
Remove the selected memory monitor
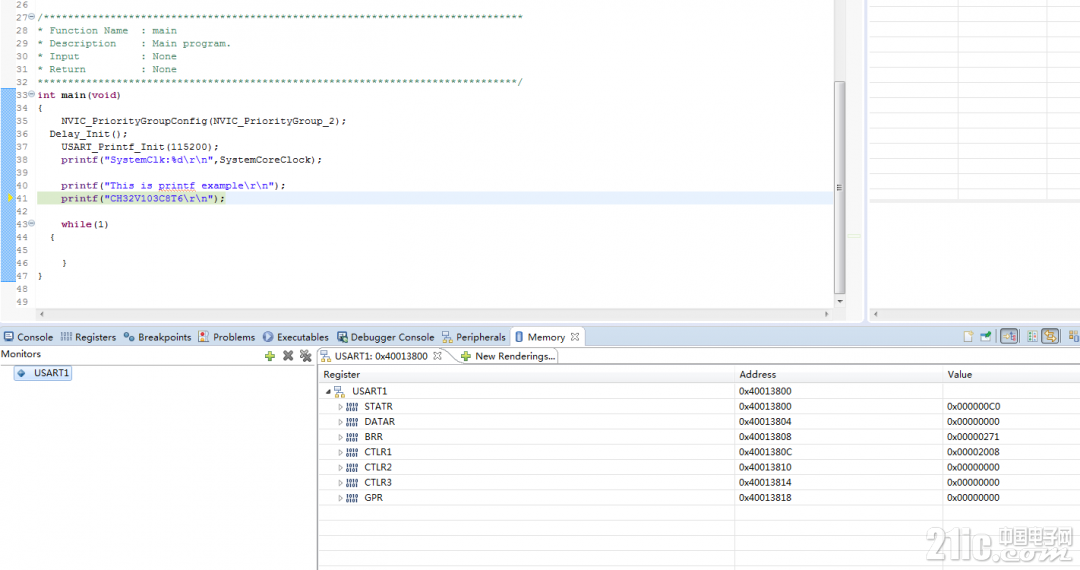pyautogui.click(x=288, y=356)
